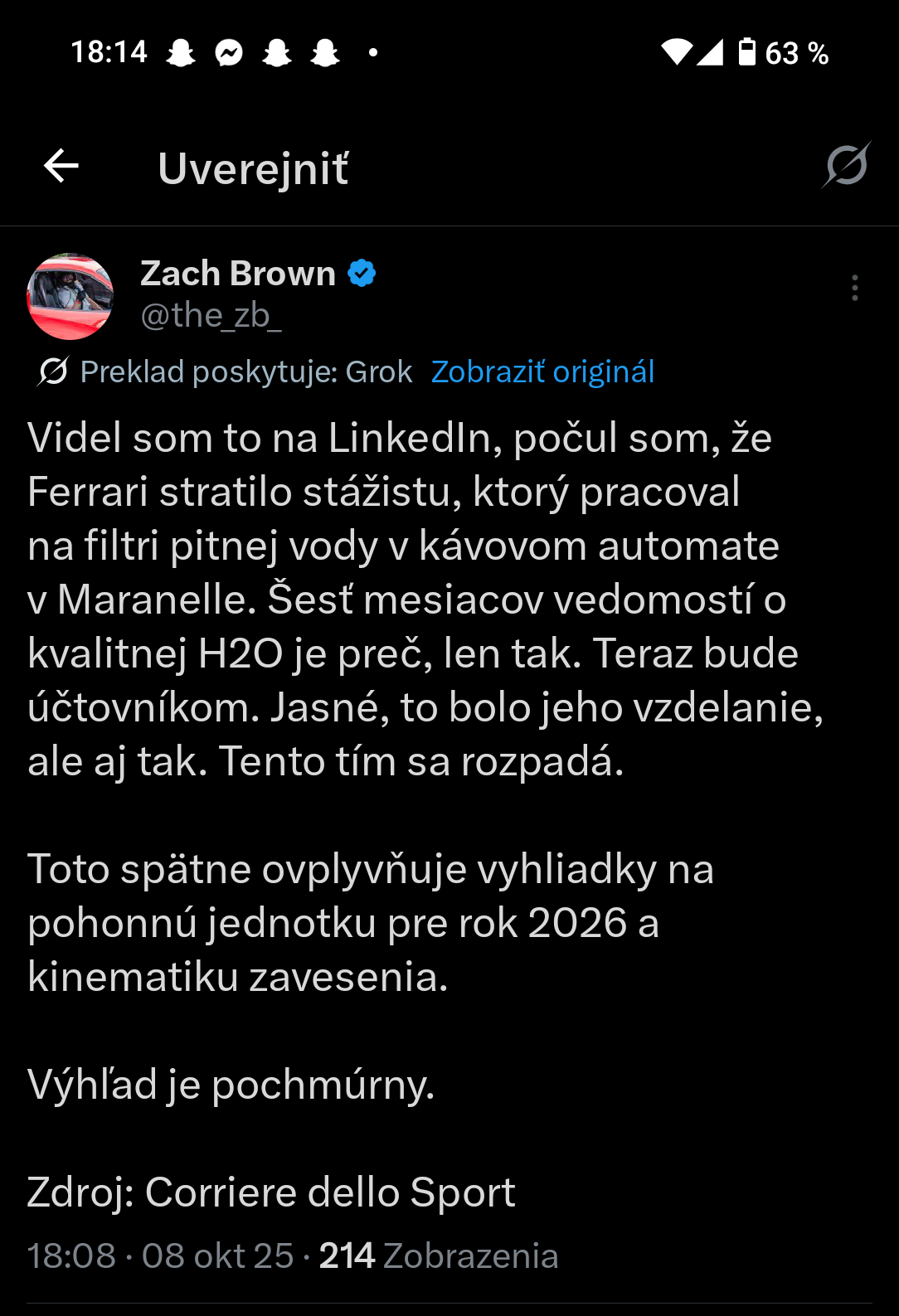Tap the battery status icon

[747, 51]
